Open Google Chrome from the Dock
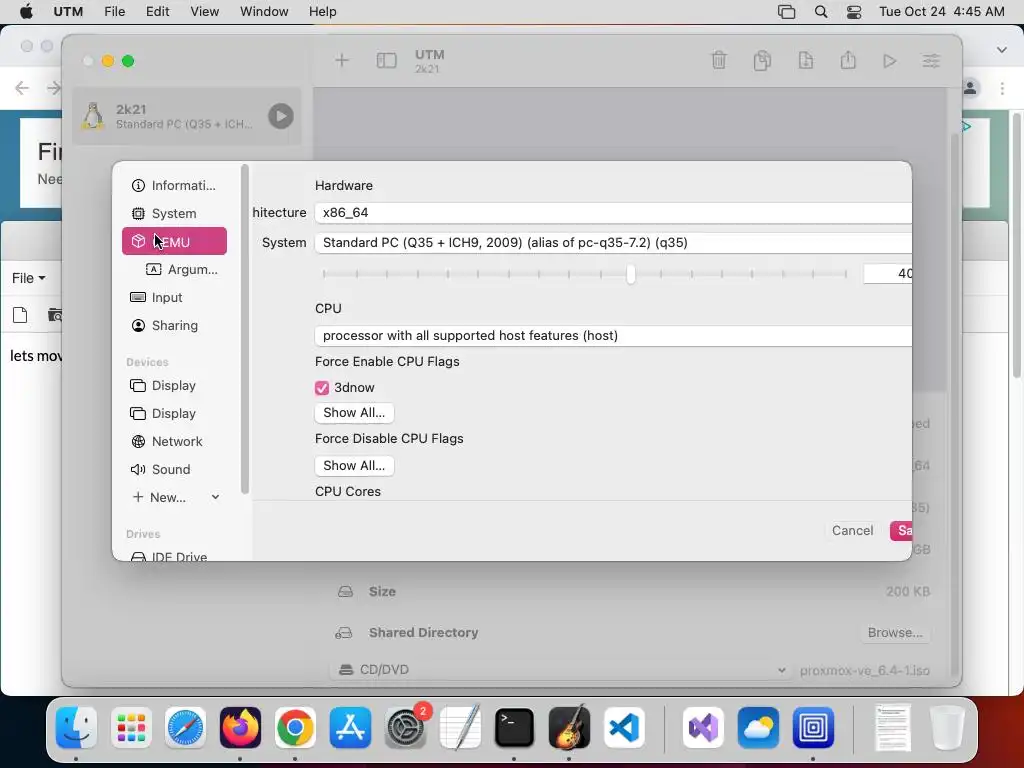Image resolution: width=1024 pixels, height=768 pixels. tap(295, 727)
